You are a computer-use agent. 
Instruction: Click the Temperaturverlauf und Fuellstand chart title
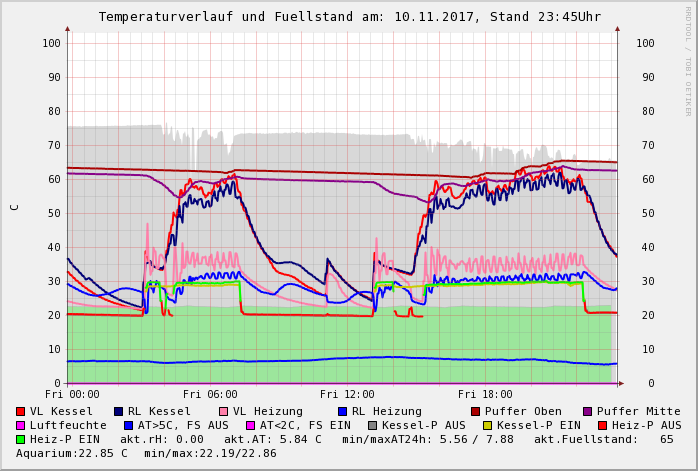(349, 17)
